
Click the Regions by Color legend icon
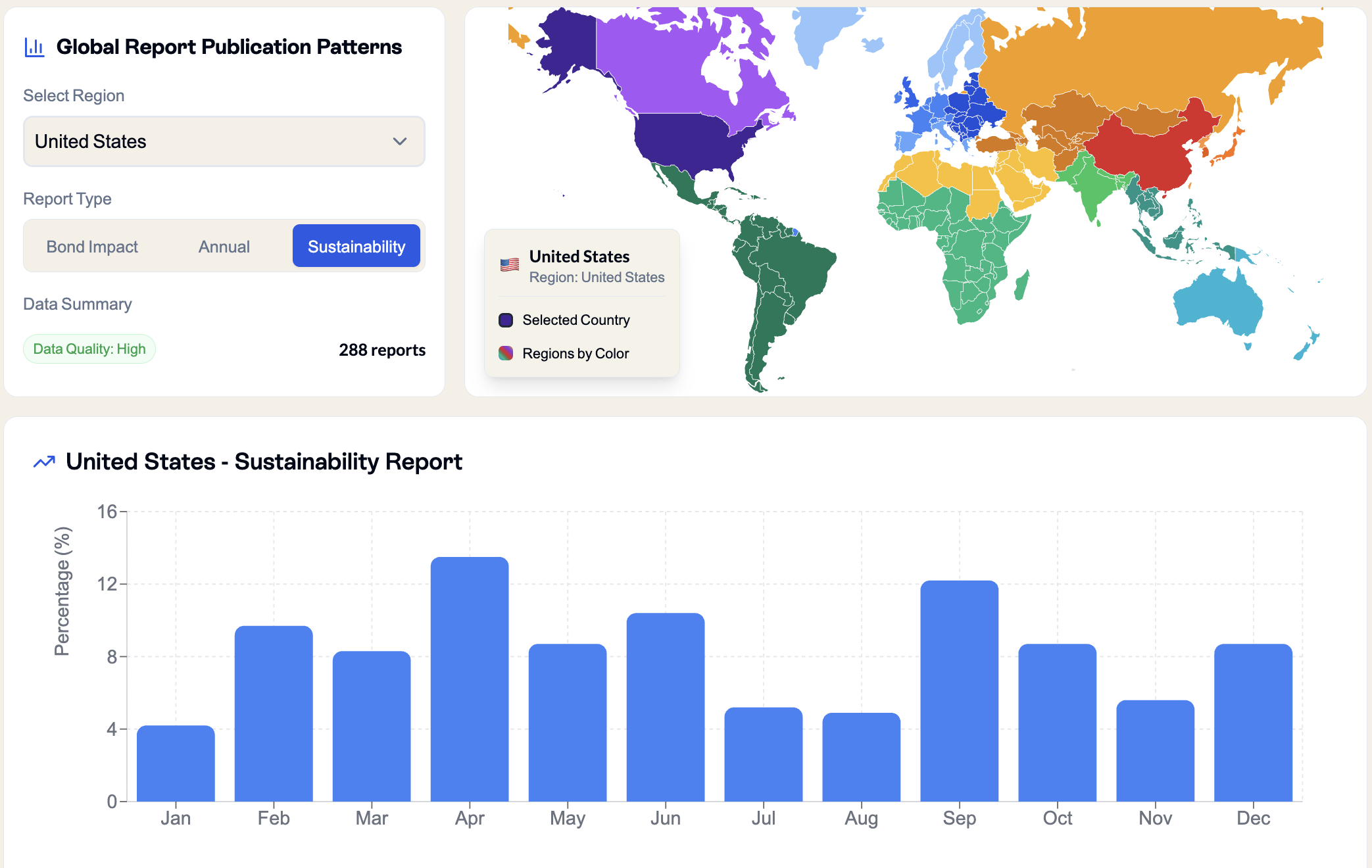pos(506,353)
